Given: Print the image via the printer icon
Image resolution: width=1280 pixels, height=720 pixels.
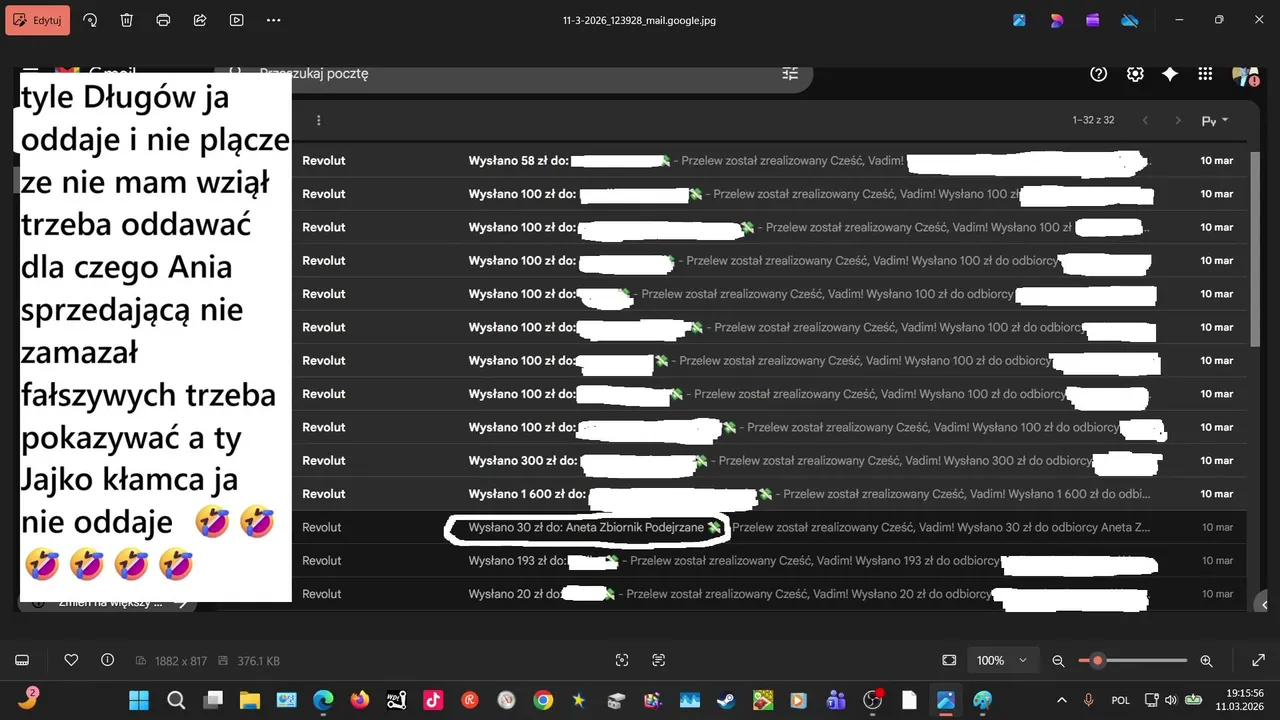Looking at the screenshot, I should pyautogui.click(x=163, y=20).
